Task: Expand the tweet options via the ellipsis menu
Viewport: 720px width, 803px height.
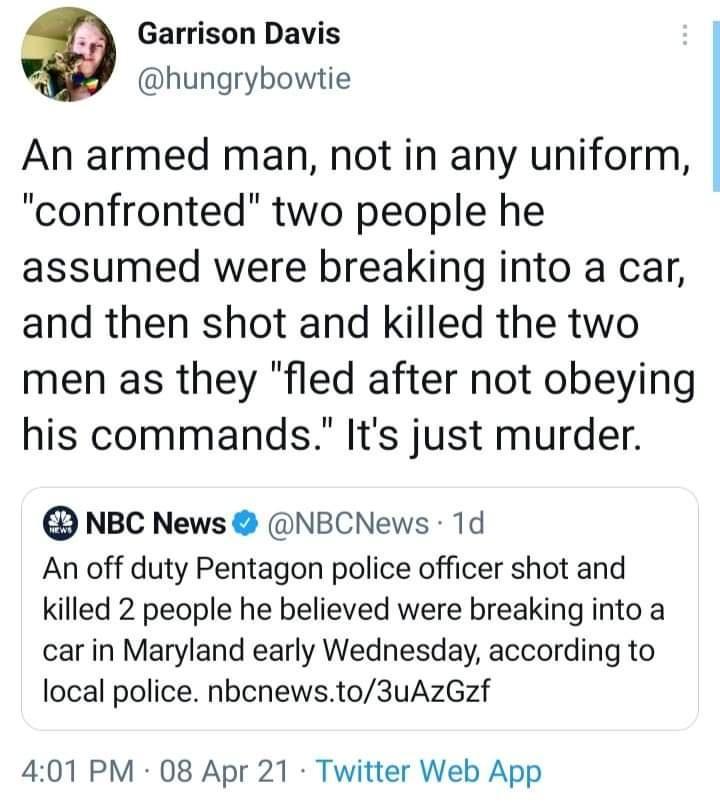Action: tap(684, 35)
